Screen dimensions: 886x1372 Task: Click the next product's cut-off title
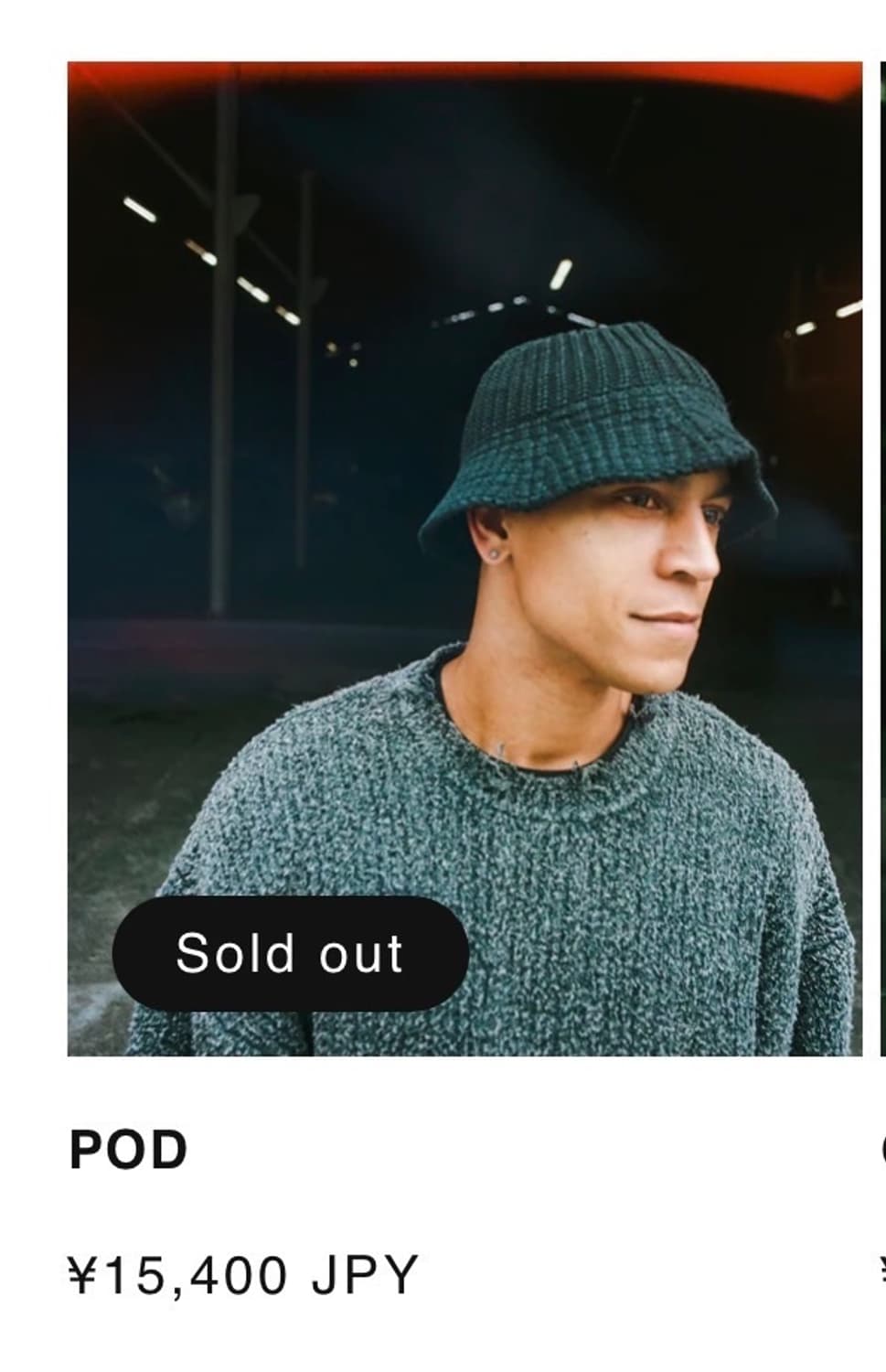(883, 1150)
